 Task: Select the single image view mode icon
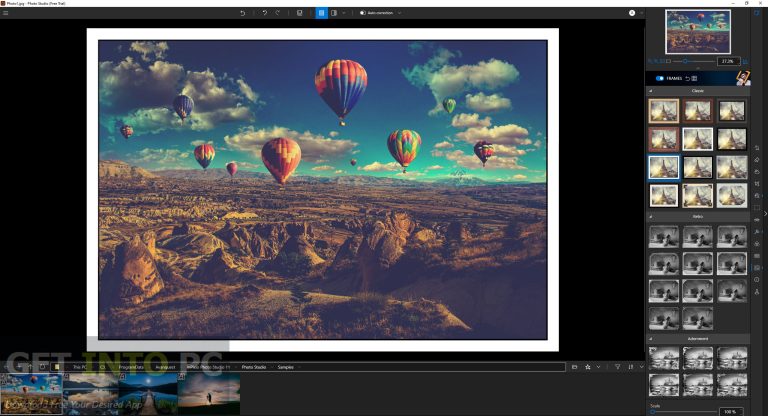tap(321, 13)
